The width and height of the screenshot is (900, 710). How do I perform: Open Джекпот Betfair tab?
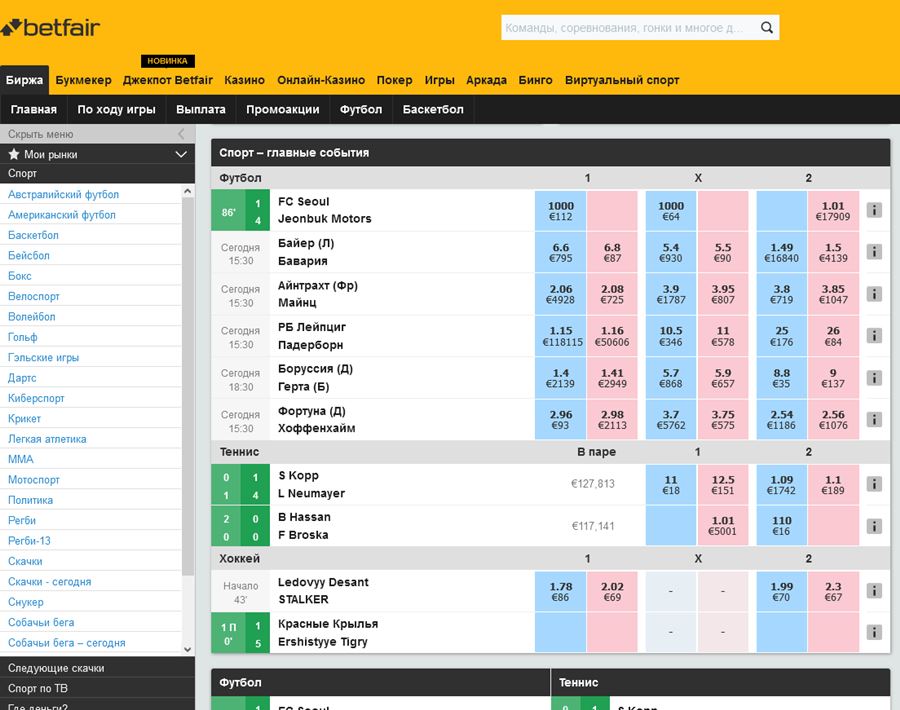coord(168,80)
